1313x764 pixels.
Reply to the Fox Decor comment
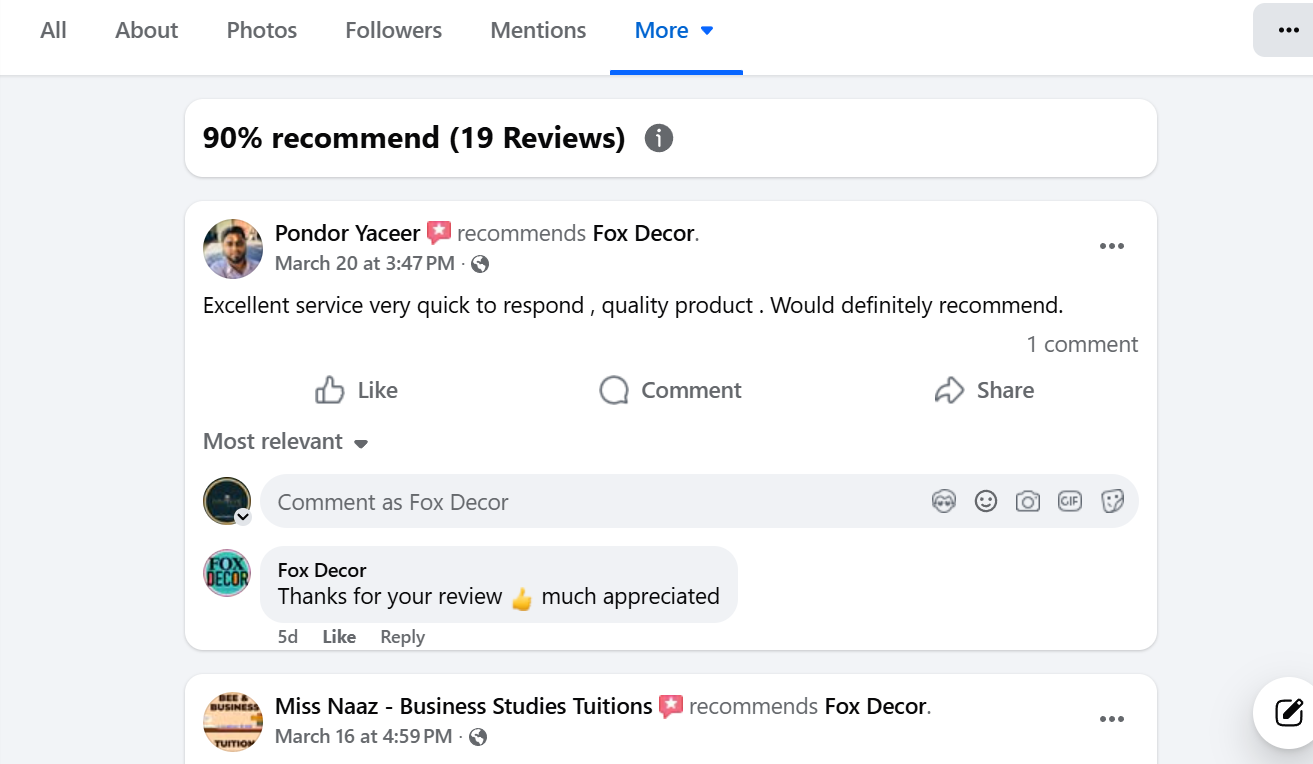pyautogui.click(x=402, y=637)
